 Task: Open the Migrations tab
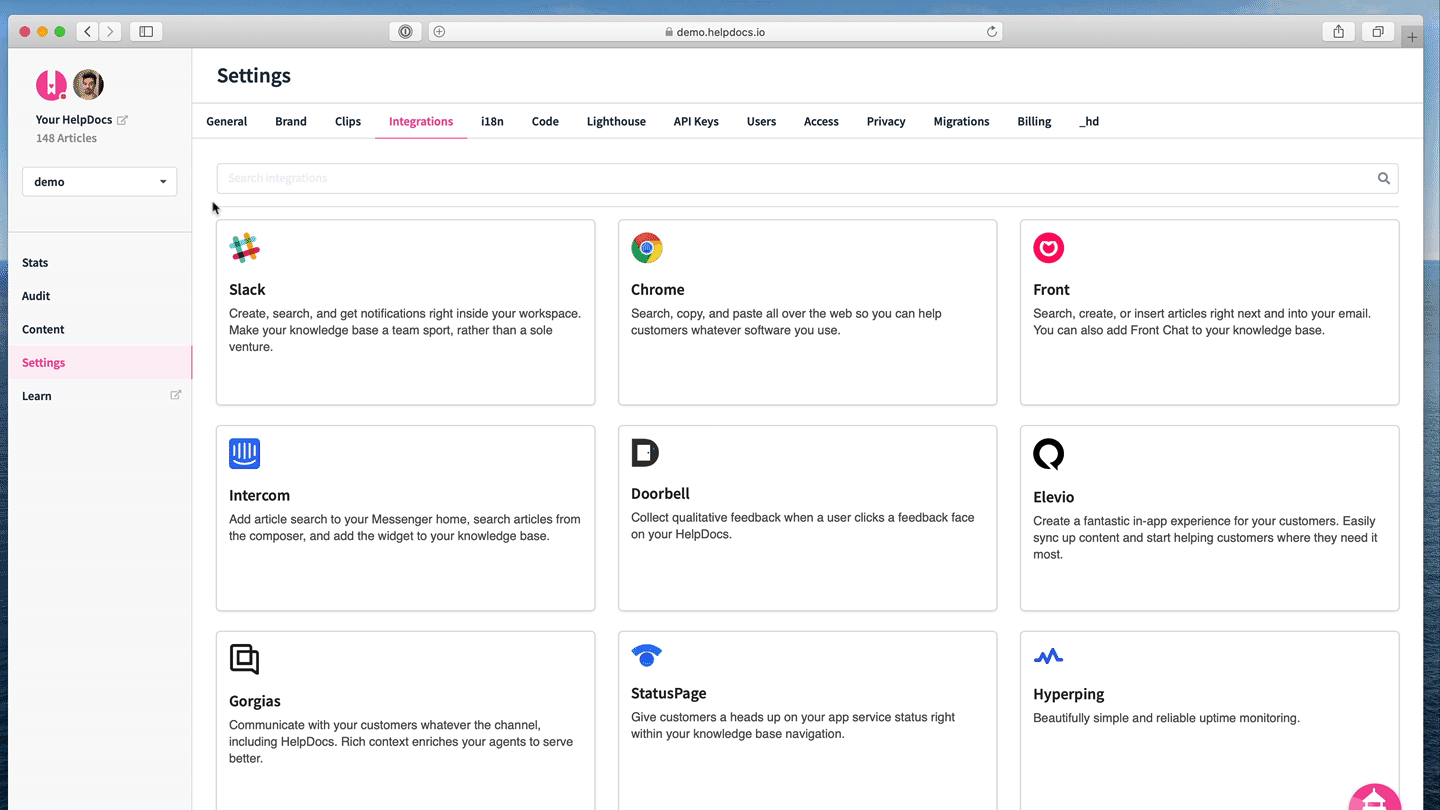961,121
